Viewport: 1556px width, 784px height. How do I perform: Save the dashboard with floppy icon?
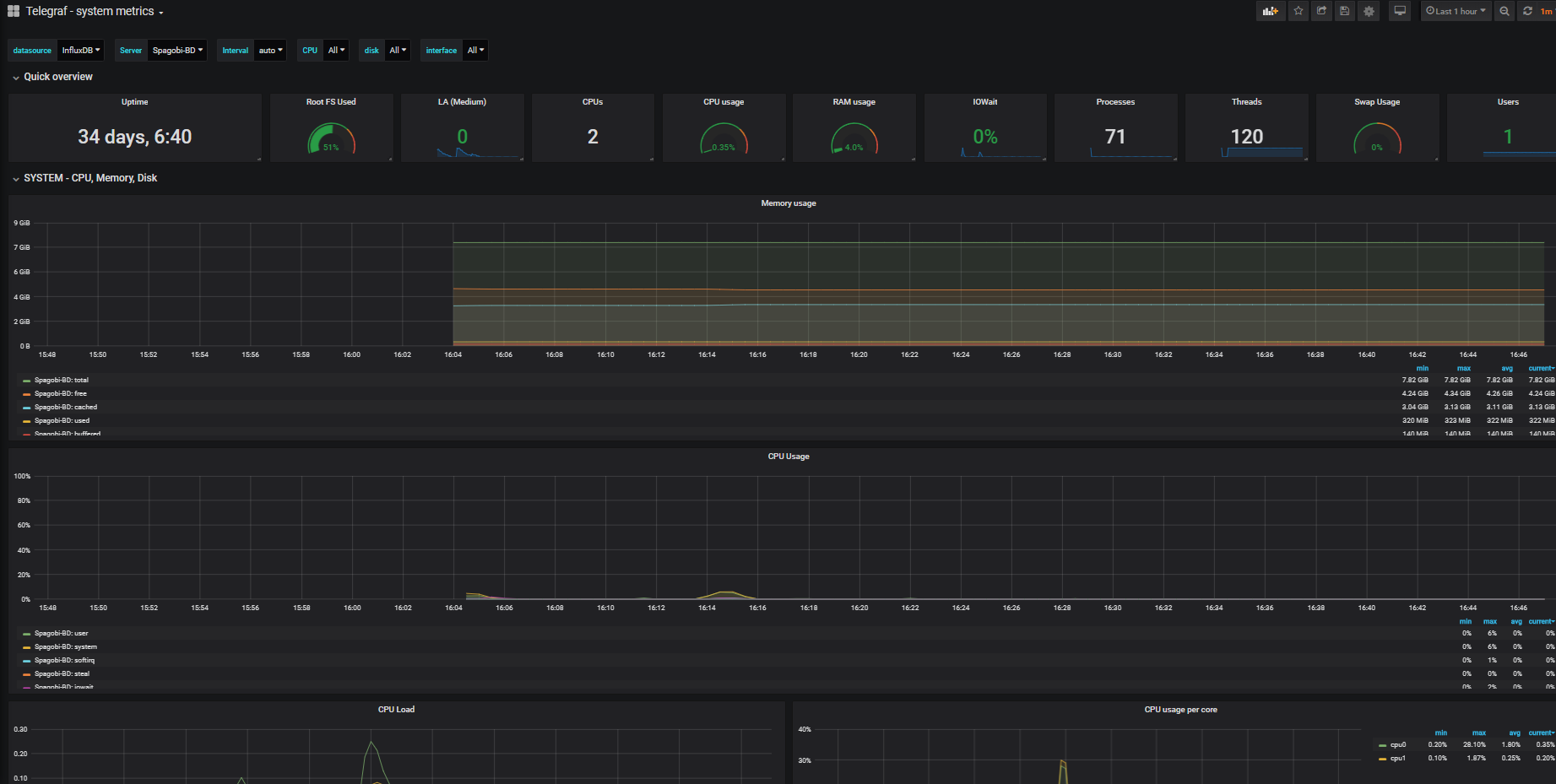click(1345, 11)
